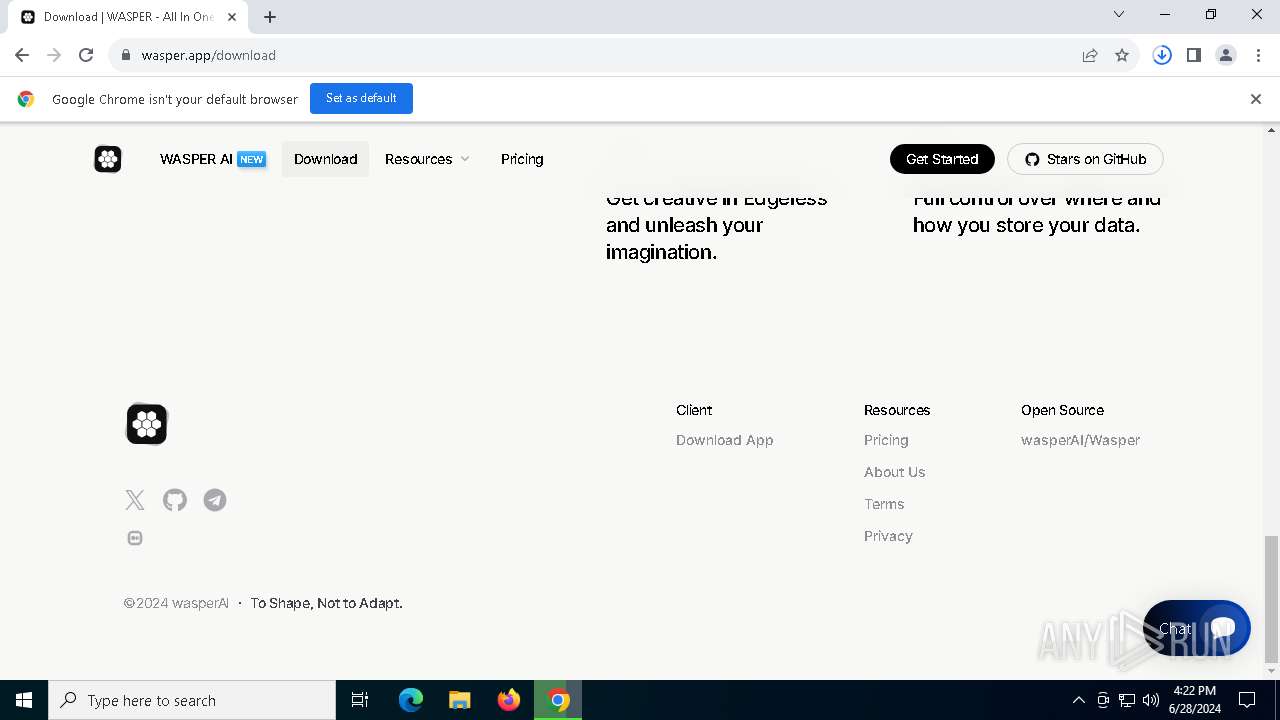Select the Chrome taskbar icon
The height and width of the screenshot is (720, 1280).
pos(558,700)
